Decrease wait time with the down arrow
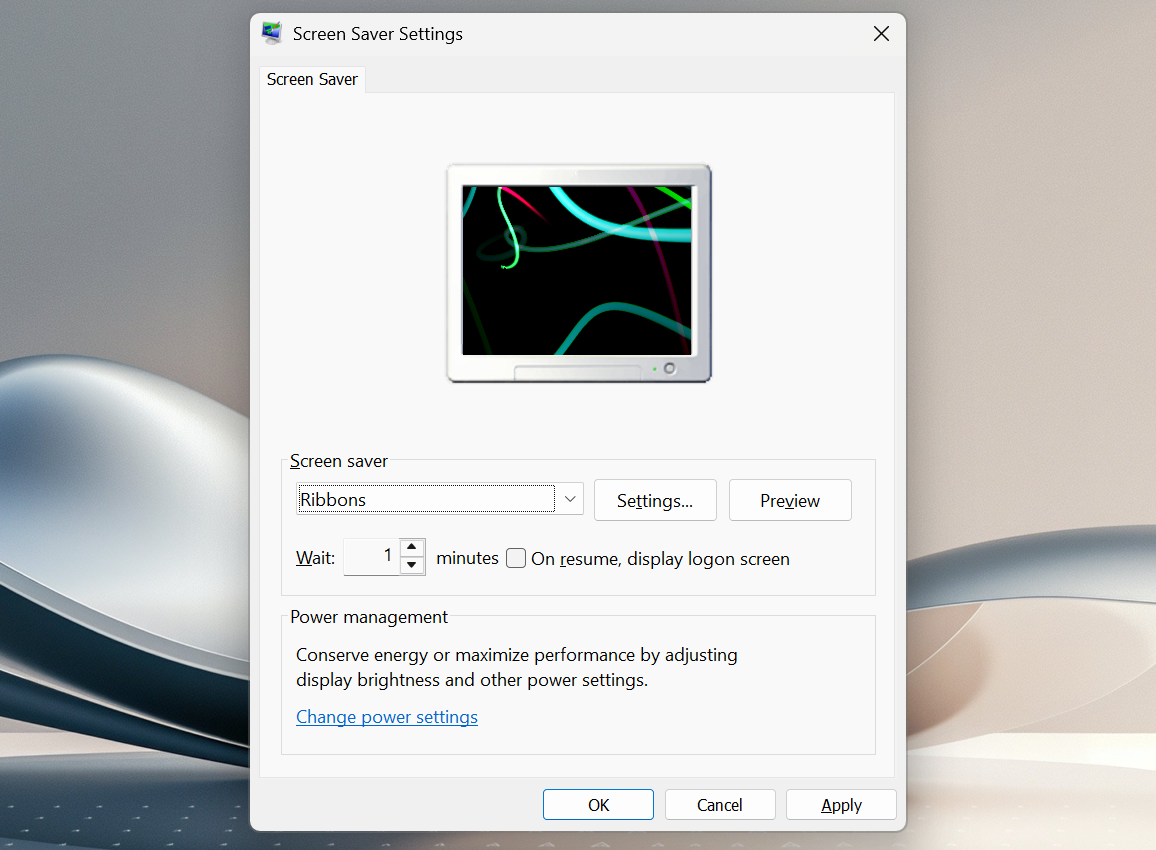 click(412, 566)
